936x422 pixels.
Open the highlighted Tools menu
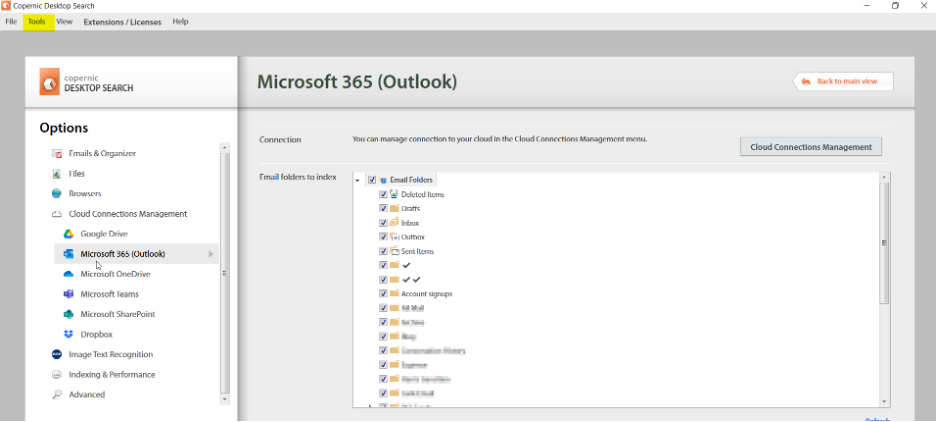(36, 21)
